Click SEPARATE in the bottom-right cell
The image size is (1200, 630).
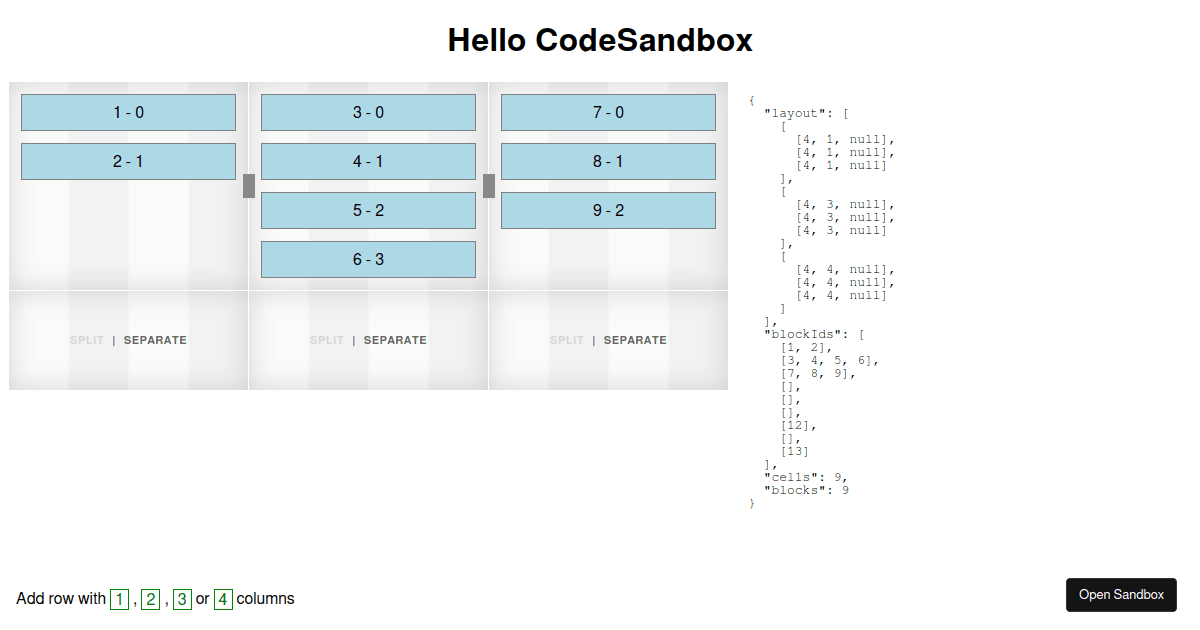point(635,340)
